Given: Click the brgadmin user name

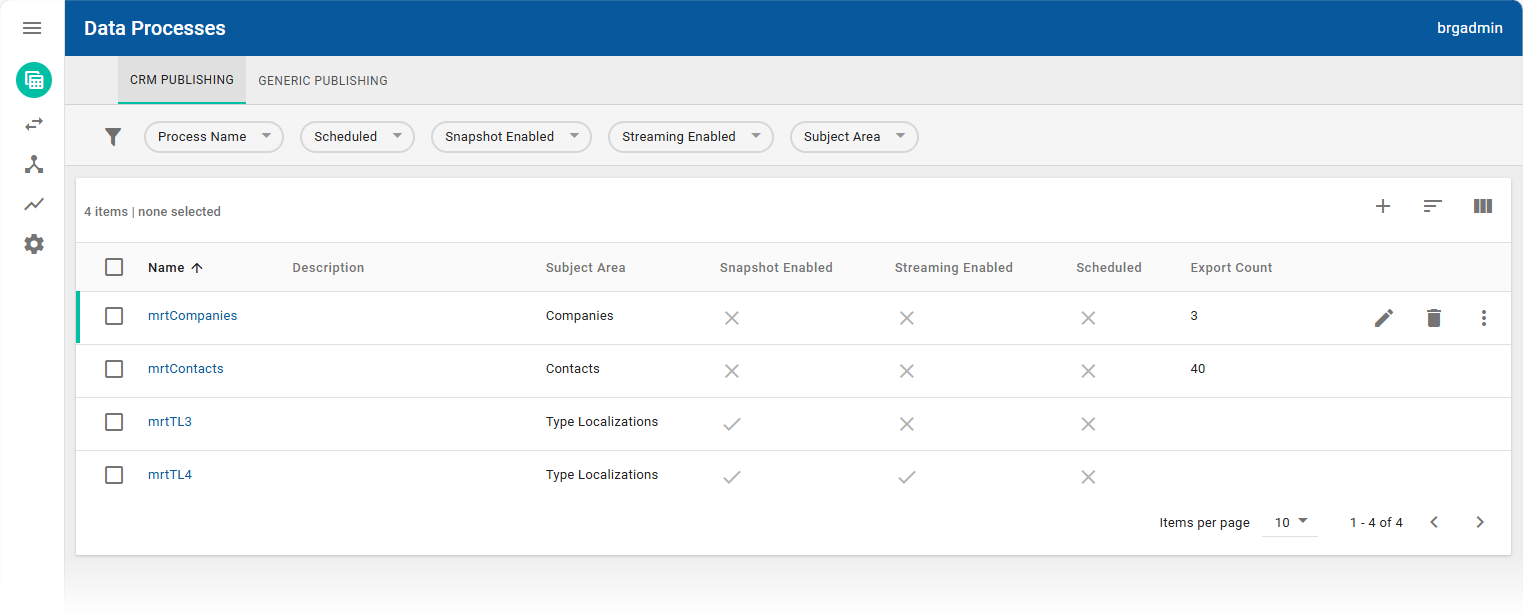Looking at the screenshot, I should pos(1469,28).
